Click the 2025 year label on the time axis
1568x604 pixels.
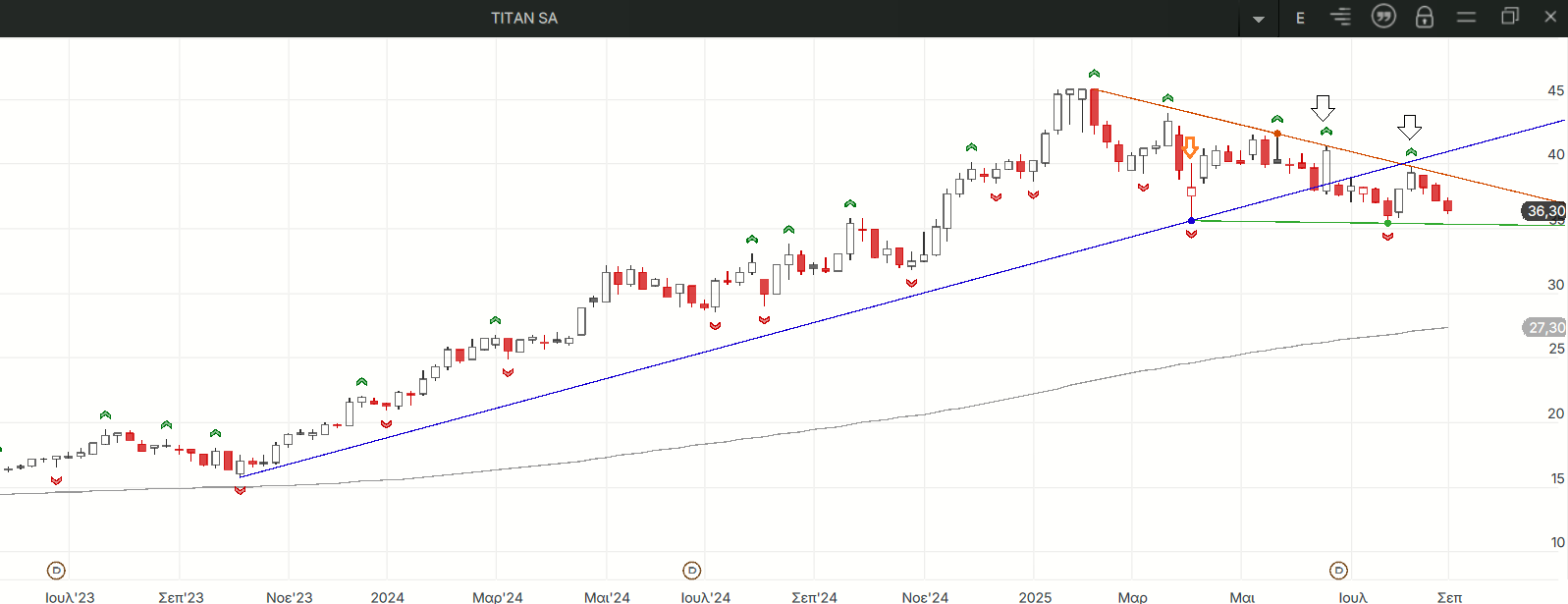(1035, 596)
